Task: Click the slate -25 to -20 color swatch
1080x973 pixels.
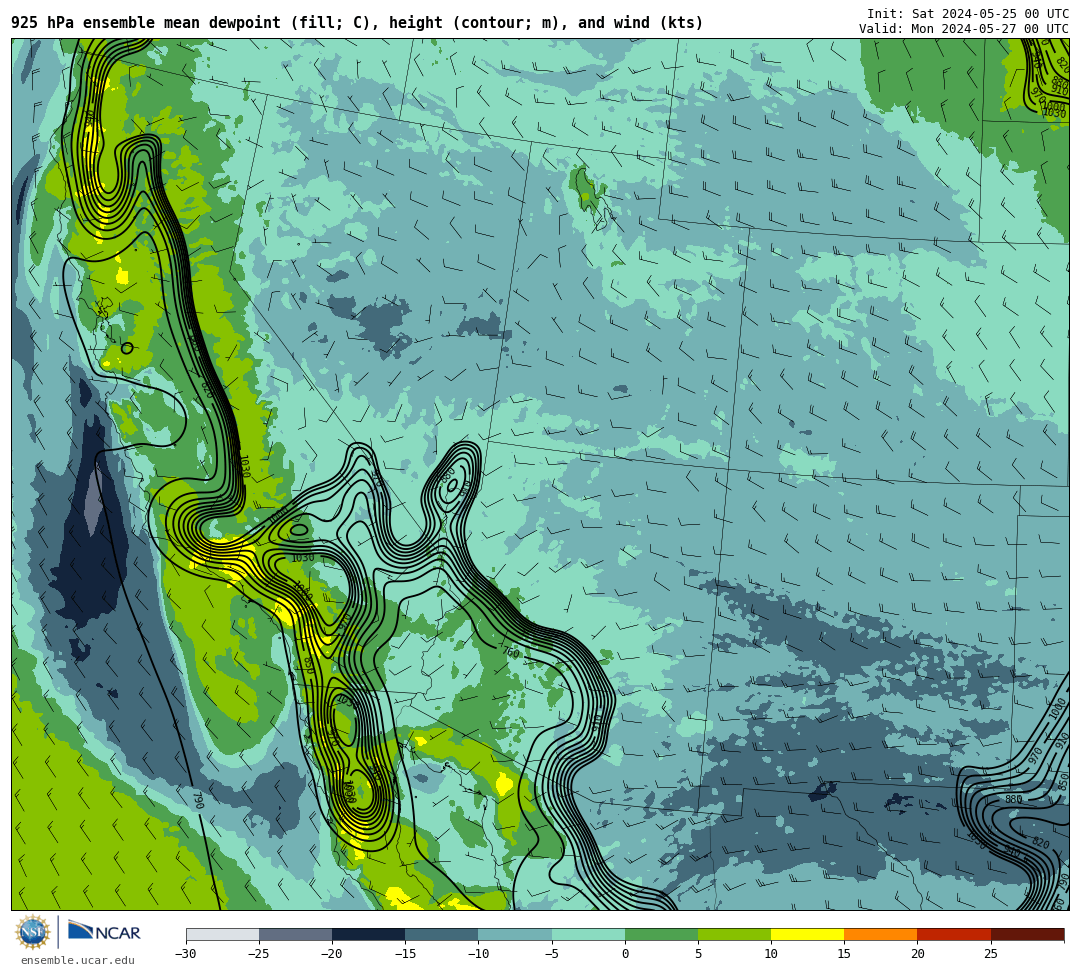Action: pos(295,934)
